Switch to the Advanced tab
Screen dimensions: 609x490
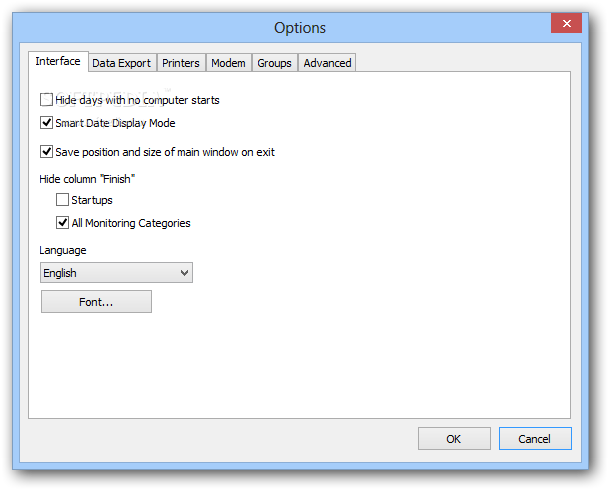pos(327,63)
